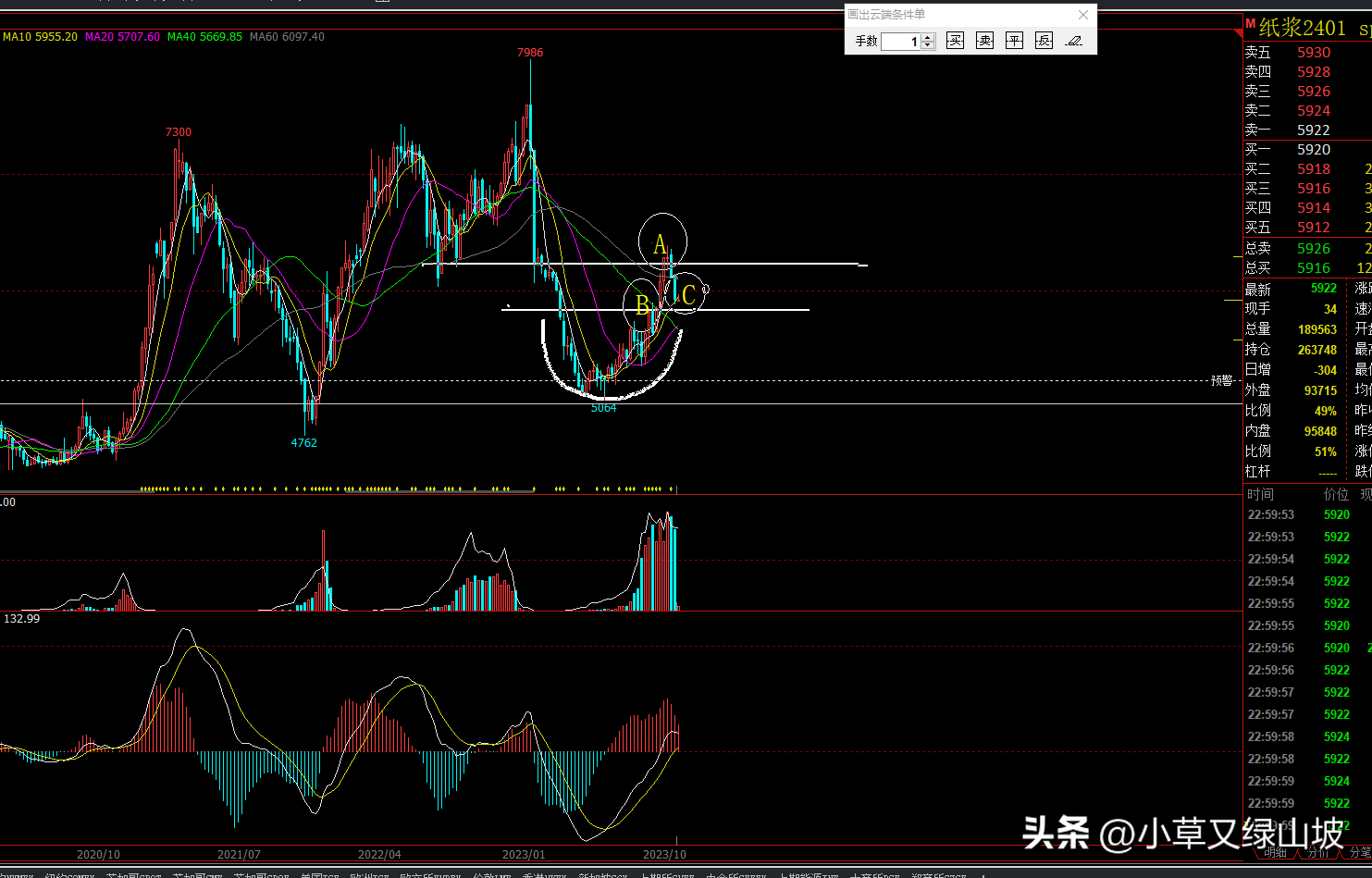Click the 平 (close position) icon

coord(1015,41)
